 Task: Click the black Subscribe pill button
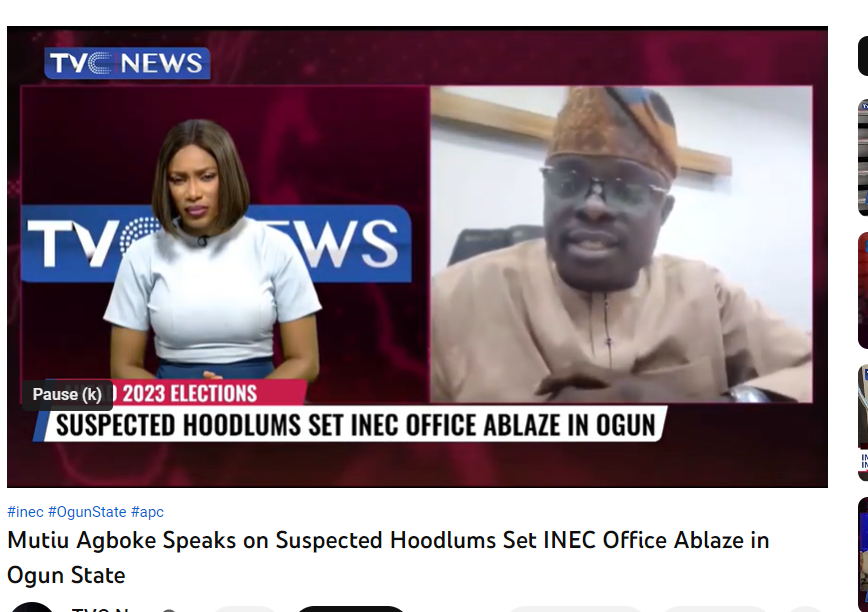click(351, 609)
